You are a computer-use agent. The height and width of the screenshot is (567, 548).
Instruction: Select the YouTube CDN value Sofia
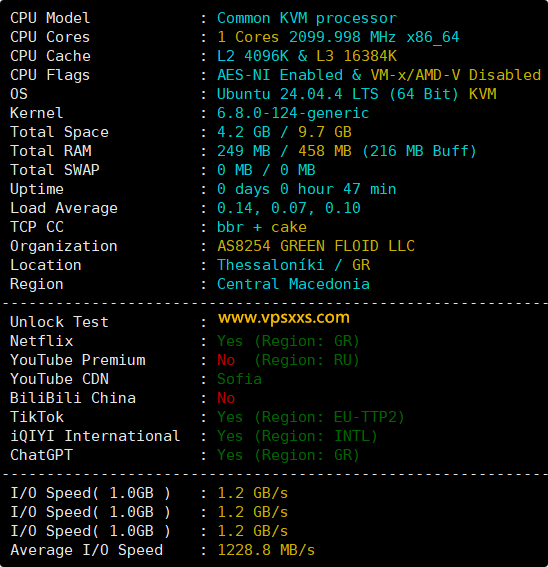[239, 379]
